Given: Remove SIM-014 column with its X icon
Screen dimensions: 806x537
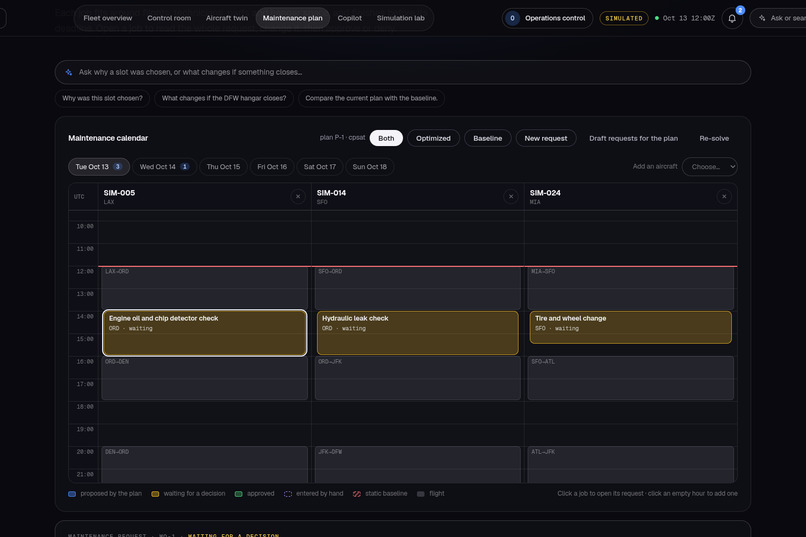Looking at the screenshot, I should (511, 196).
